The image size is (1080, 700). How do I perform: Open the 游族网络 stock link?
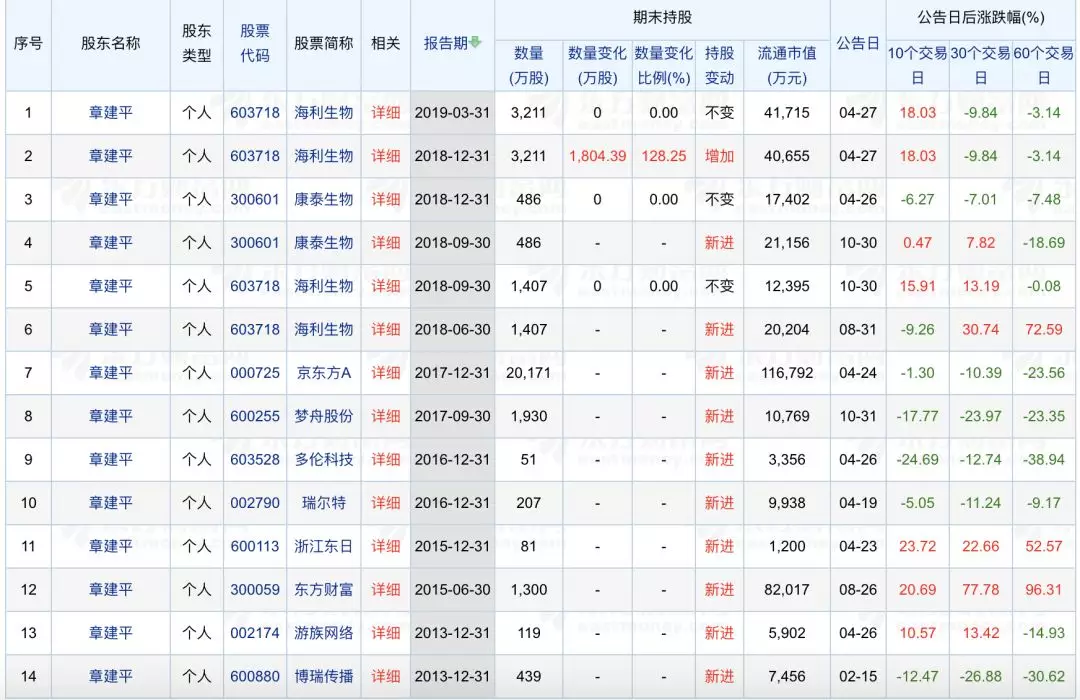pos(323,633)
